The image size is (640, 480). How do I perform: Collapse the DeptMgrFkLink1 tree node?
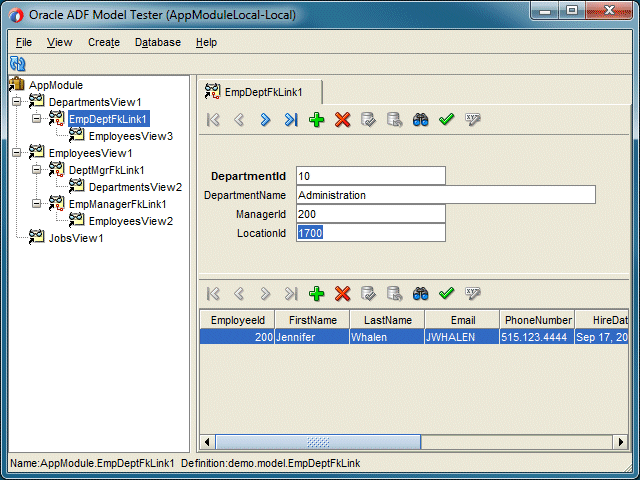(x=36, y=169)
